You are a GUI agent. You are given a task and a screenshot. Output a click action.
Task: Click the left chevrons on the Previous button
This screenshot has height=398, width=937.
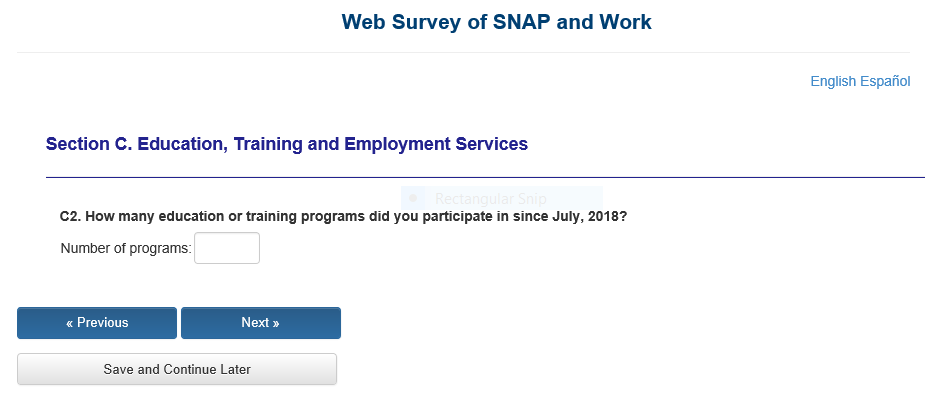(70, 323)
